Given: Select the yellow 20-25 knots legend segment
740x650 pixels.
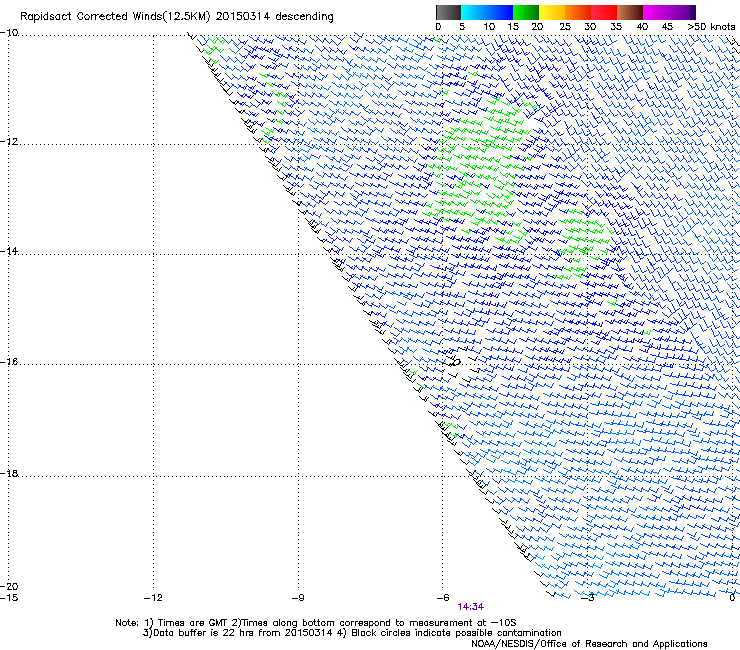Looking at the screenshot, I should click(x=552, y=12).
